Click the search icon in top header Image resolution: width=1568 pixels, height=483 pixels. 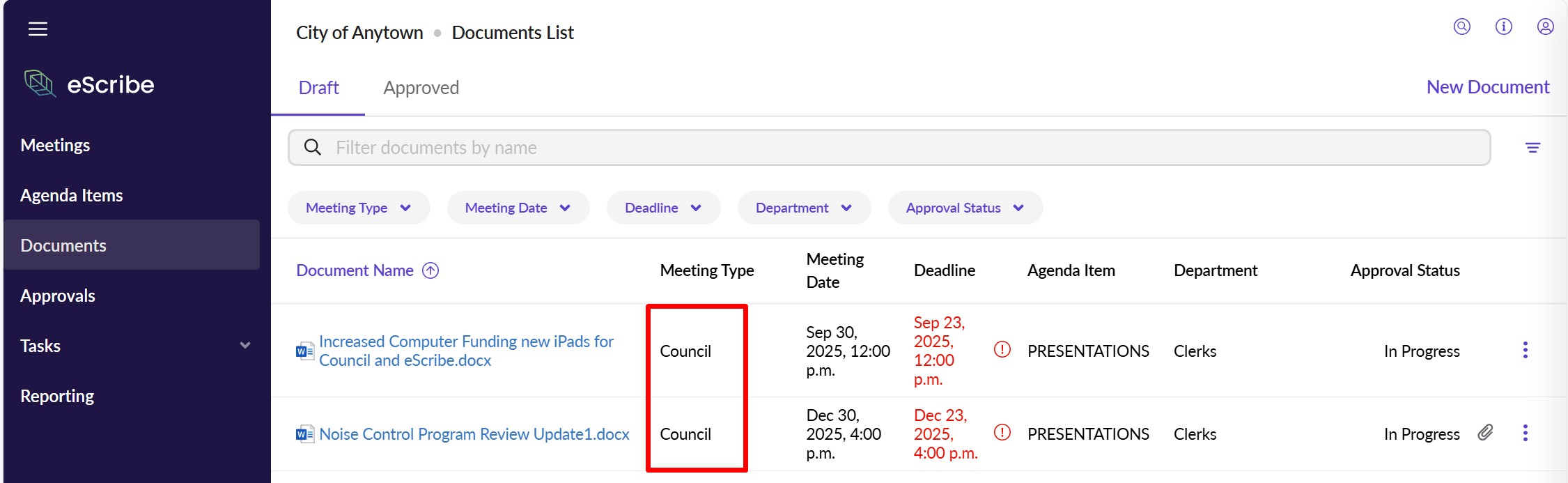pyautogui.click(x=1461, y=26)
